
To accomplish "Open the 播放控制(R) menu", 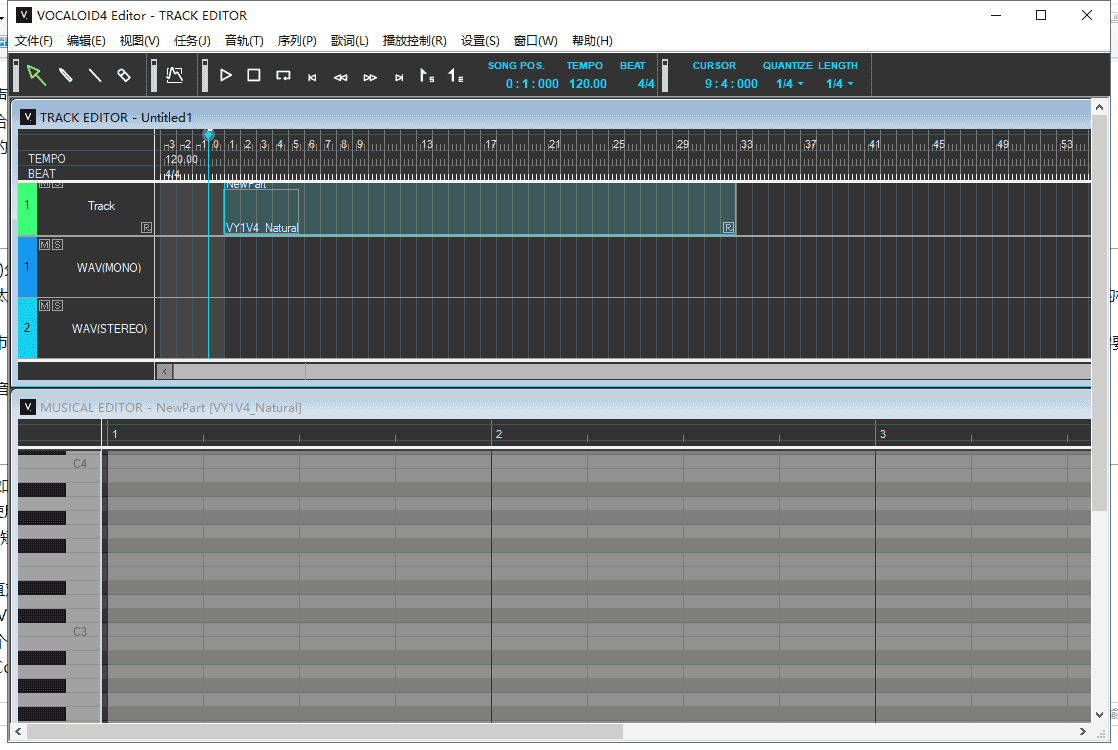I will pyautogui.click(x=414, y=41).
